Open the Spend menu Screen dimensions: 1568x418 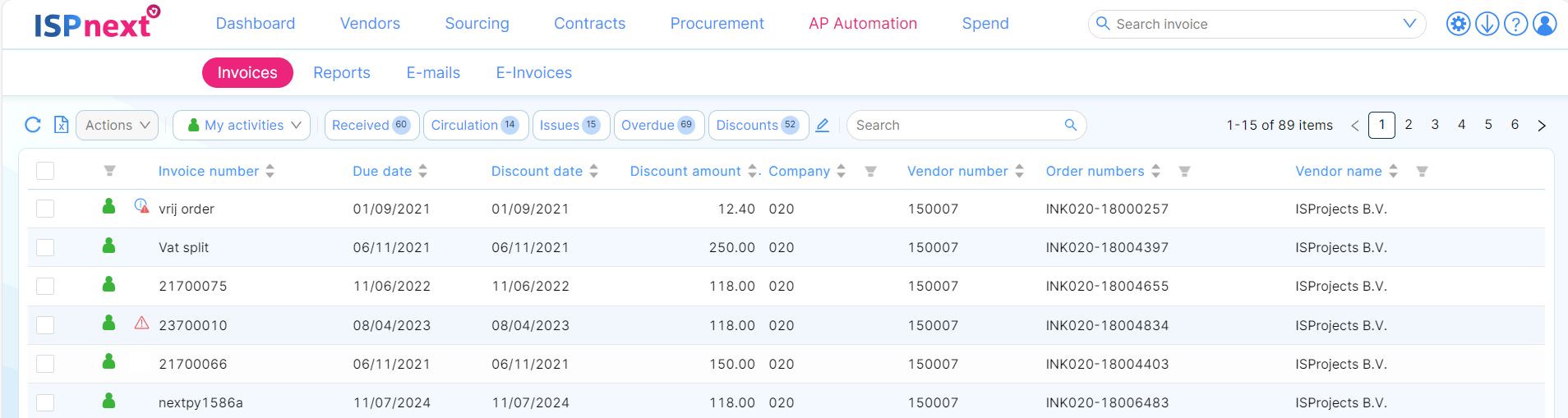985,24
